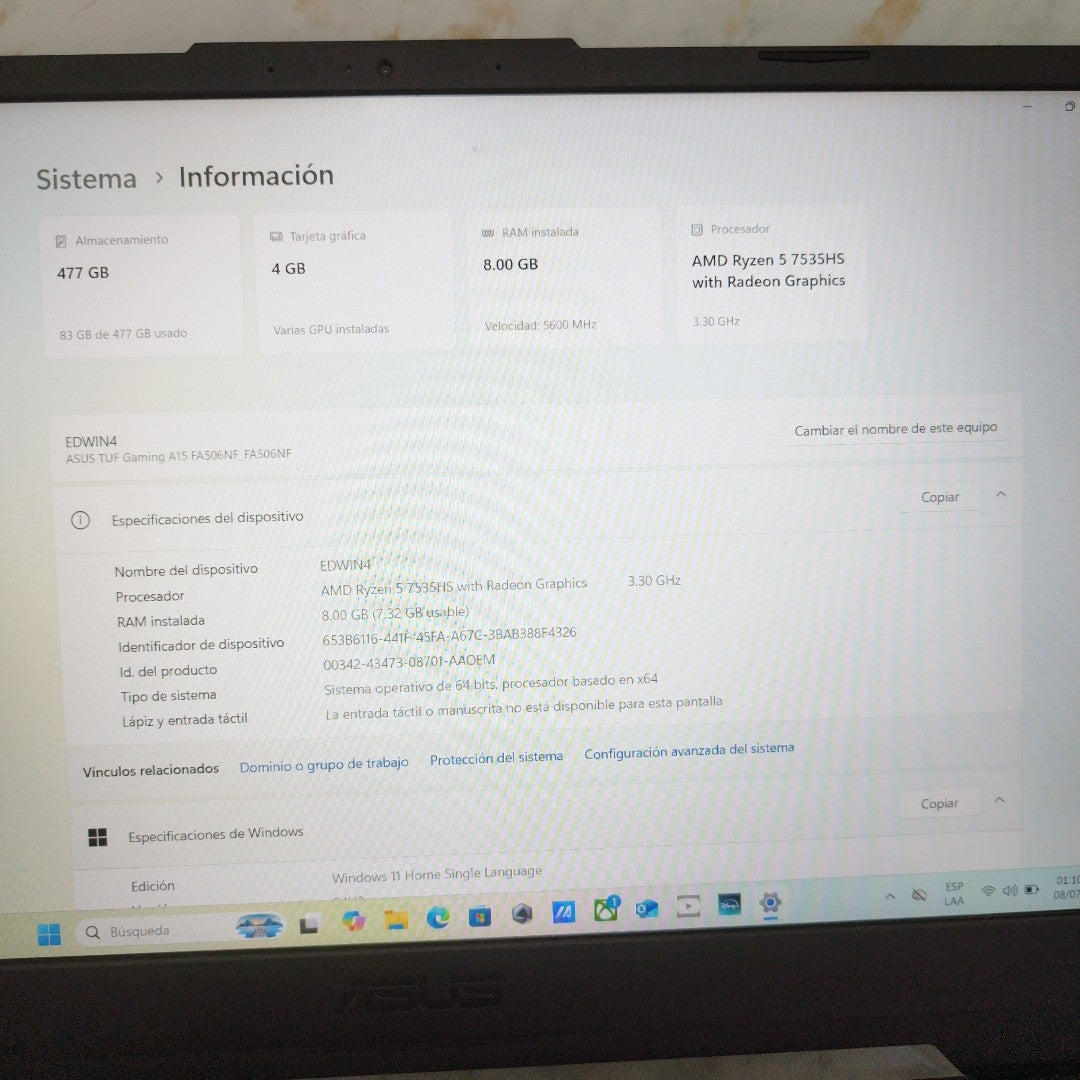This screenshot has width=1080, height=1080.
Task: Collapse Especificaciones del dispositivo section
Action: click(x=1001, y=495)
